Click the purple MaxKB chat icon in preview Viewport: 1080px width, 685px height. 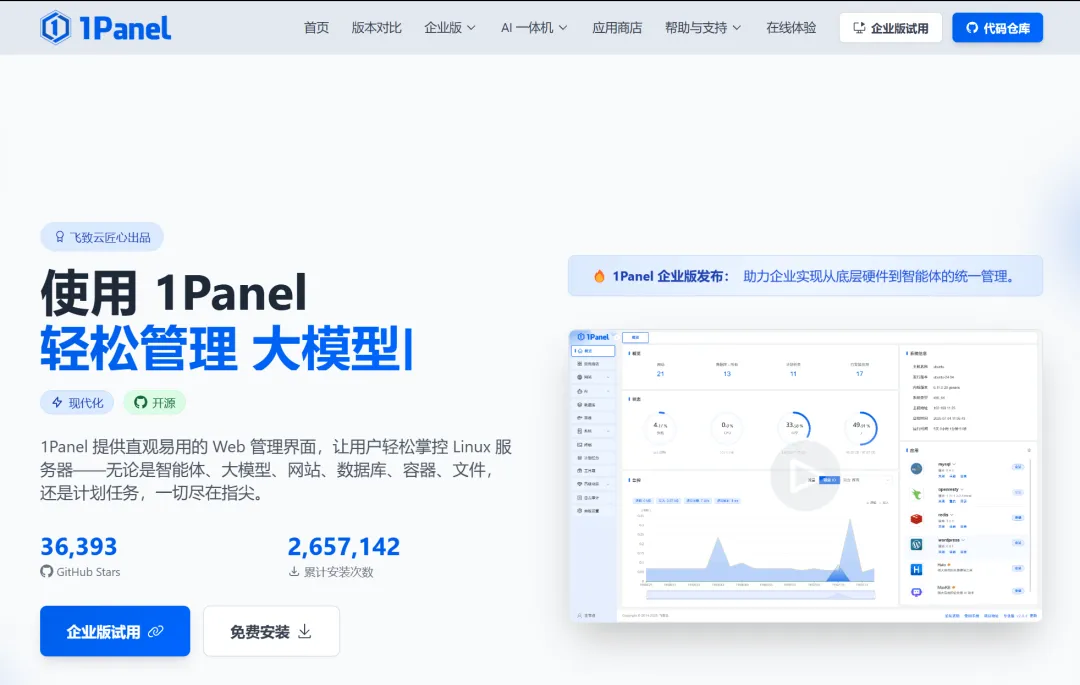(916, 592)
